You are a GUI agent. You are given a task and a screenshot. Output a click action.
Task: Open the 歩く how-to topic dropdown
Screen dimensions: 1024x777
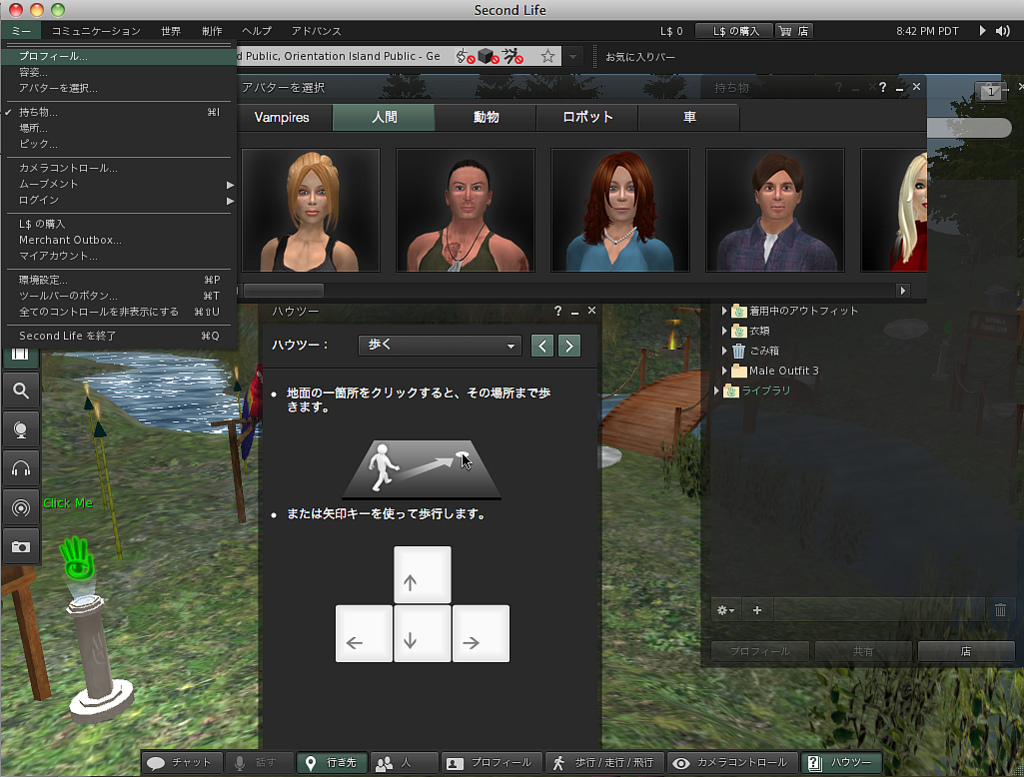440,346
